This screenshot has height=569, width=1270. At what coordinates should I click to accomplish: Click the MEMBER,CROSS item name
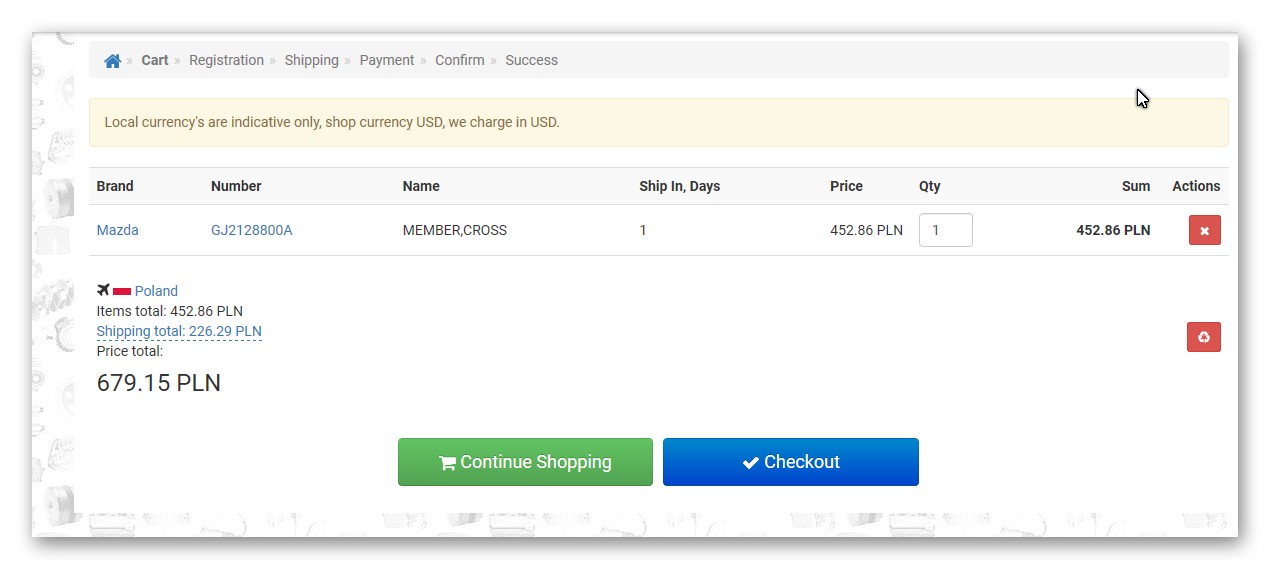[454, 230]
